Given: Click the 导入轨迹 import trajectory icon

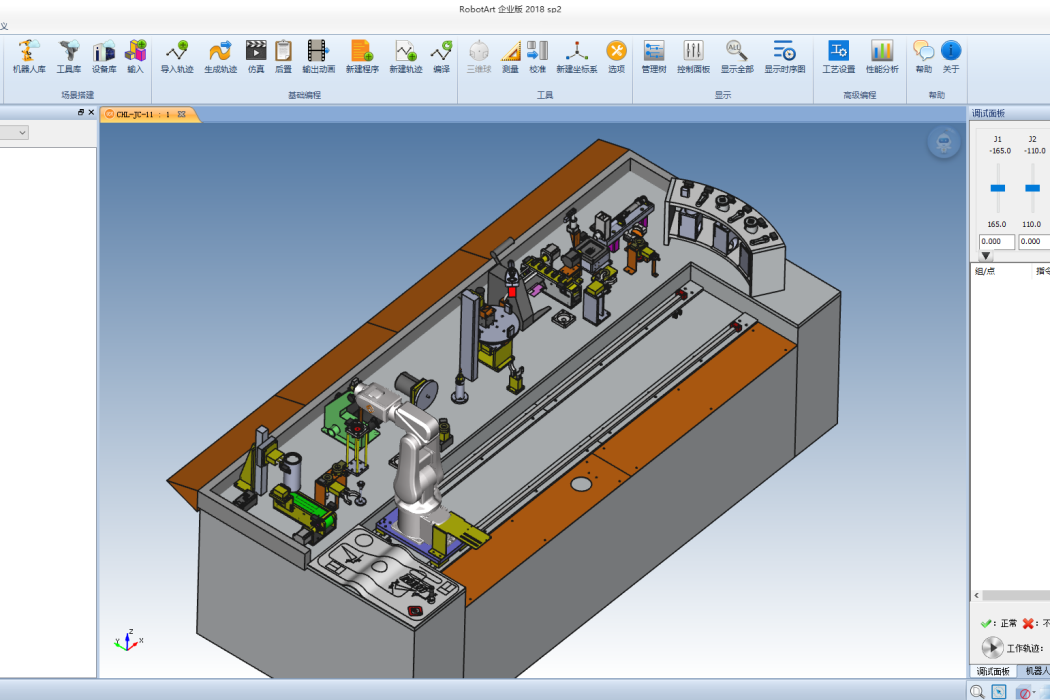Looking at the screenshot, I should (x=177, y=56).
